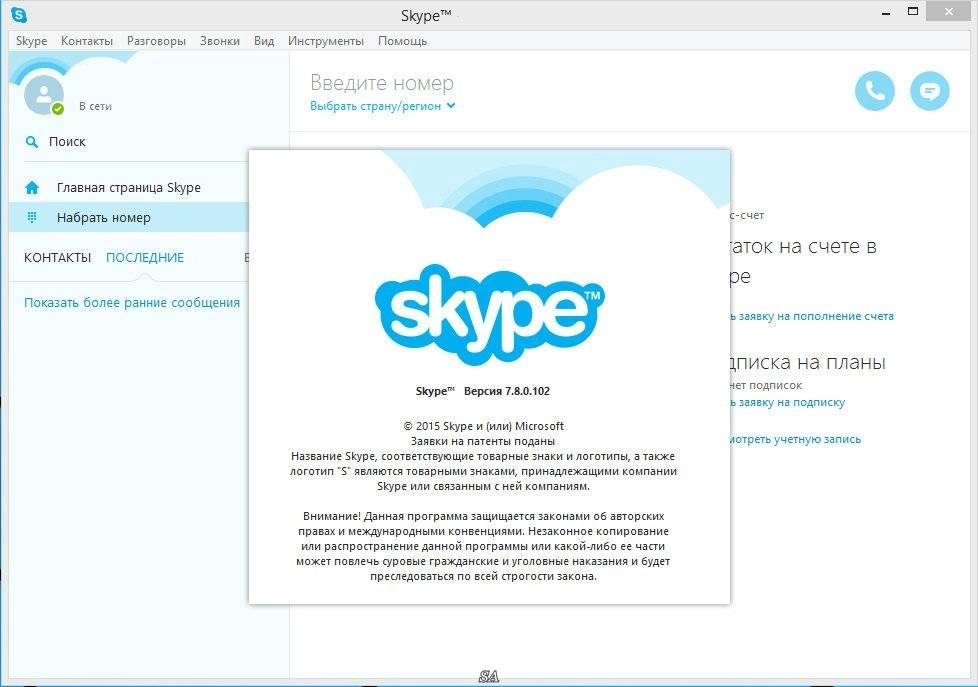Click the Skype logo icon in title bar

[19, 14]
